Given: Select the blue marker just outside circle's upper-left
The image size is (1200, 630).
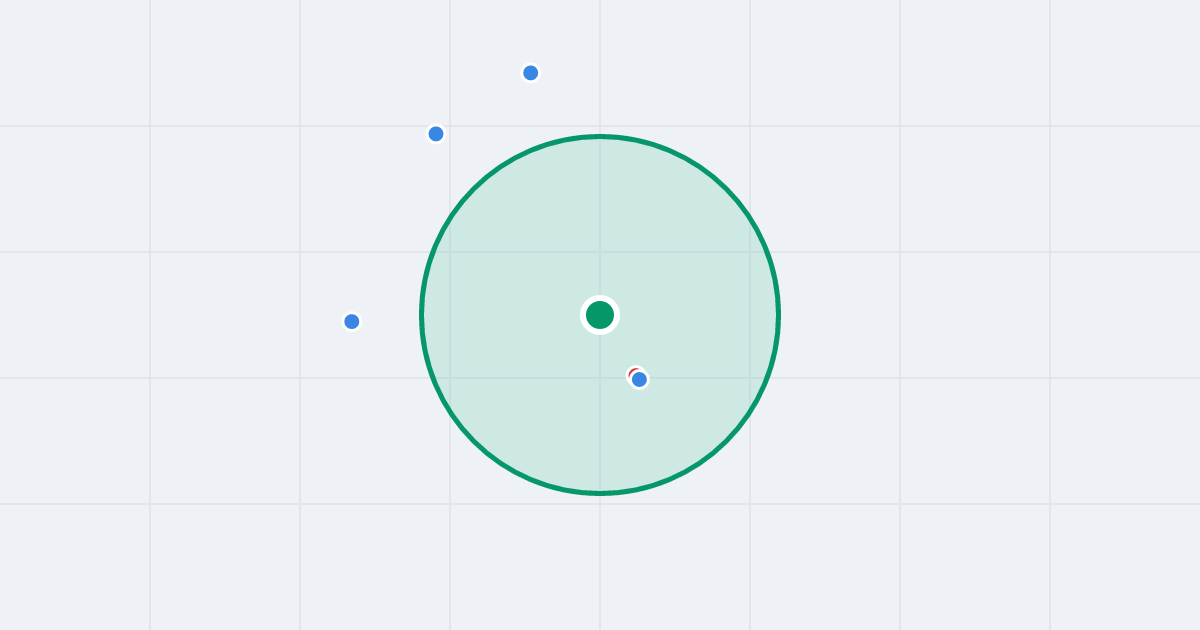Looking at the screenshot, I should (x=436, y=134).
